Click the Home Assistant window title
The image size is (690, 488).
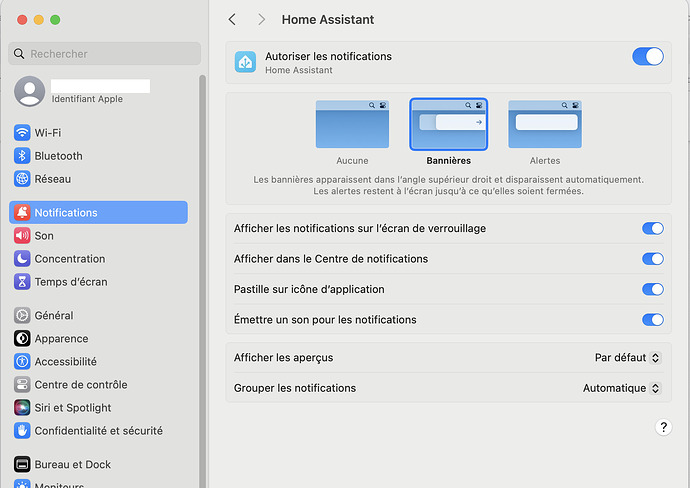328,19
